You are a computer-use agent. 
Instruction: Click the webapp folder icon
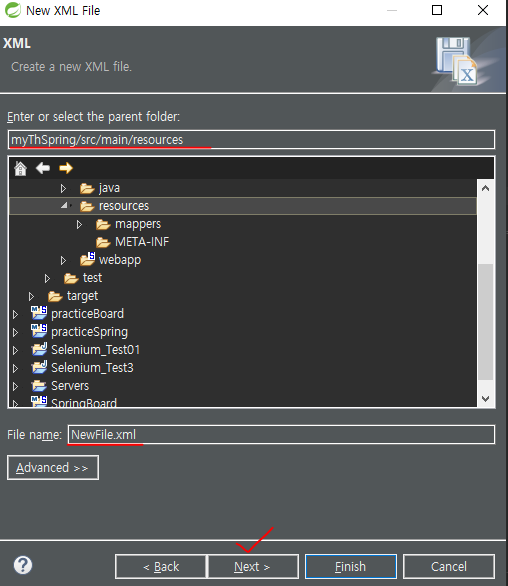point(87,259)
